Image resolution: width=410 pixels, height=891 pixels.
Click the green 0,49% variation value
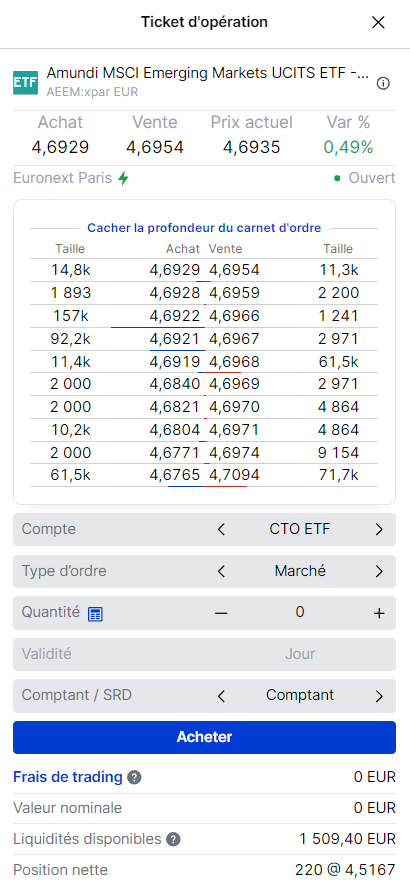point(349,148)
